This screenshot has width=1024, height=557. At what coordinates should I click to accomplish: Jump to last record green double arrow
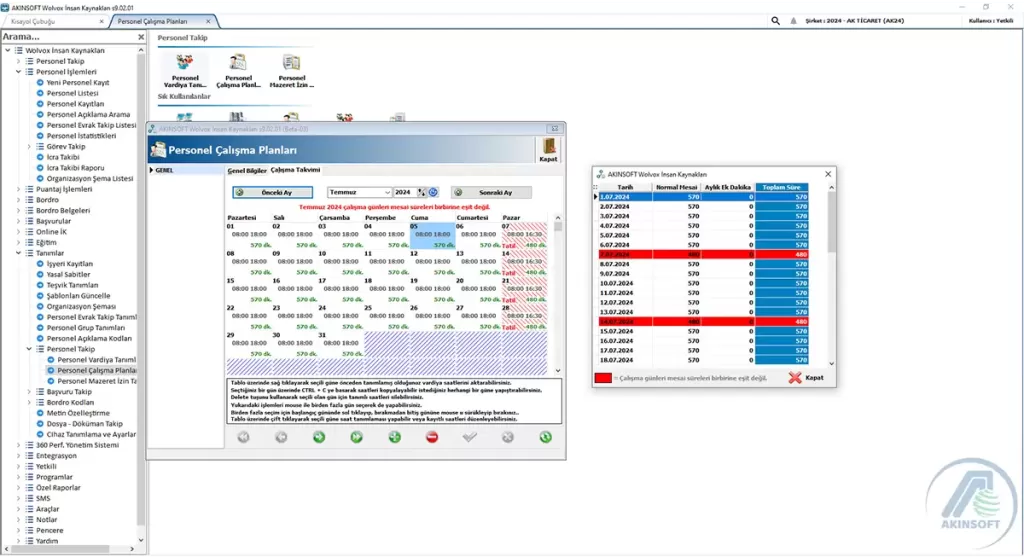(x=357, y=438)
